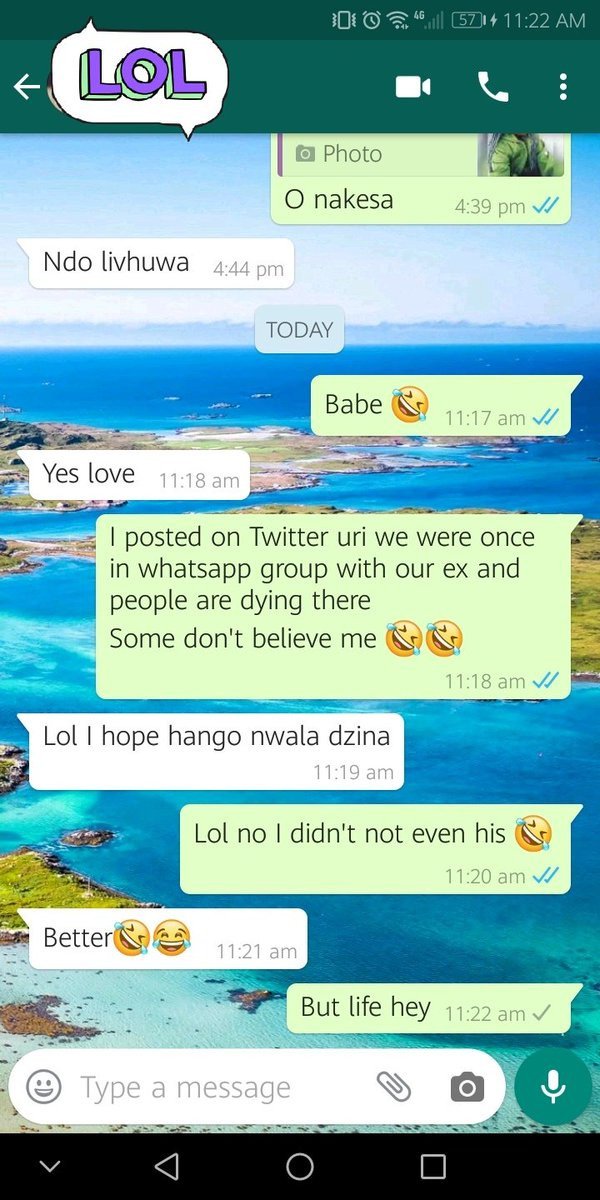Tap the Android home circle button
The width and height of the screenshot is (600, 1200).
[x=300, y=1166]
